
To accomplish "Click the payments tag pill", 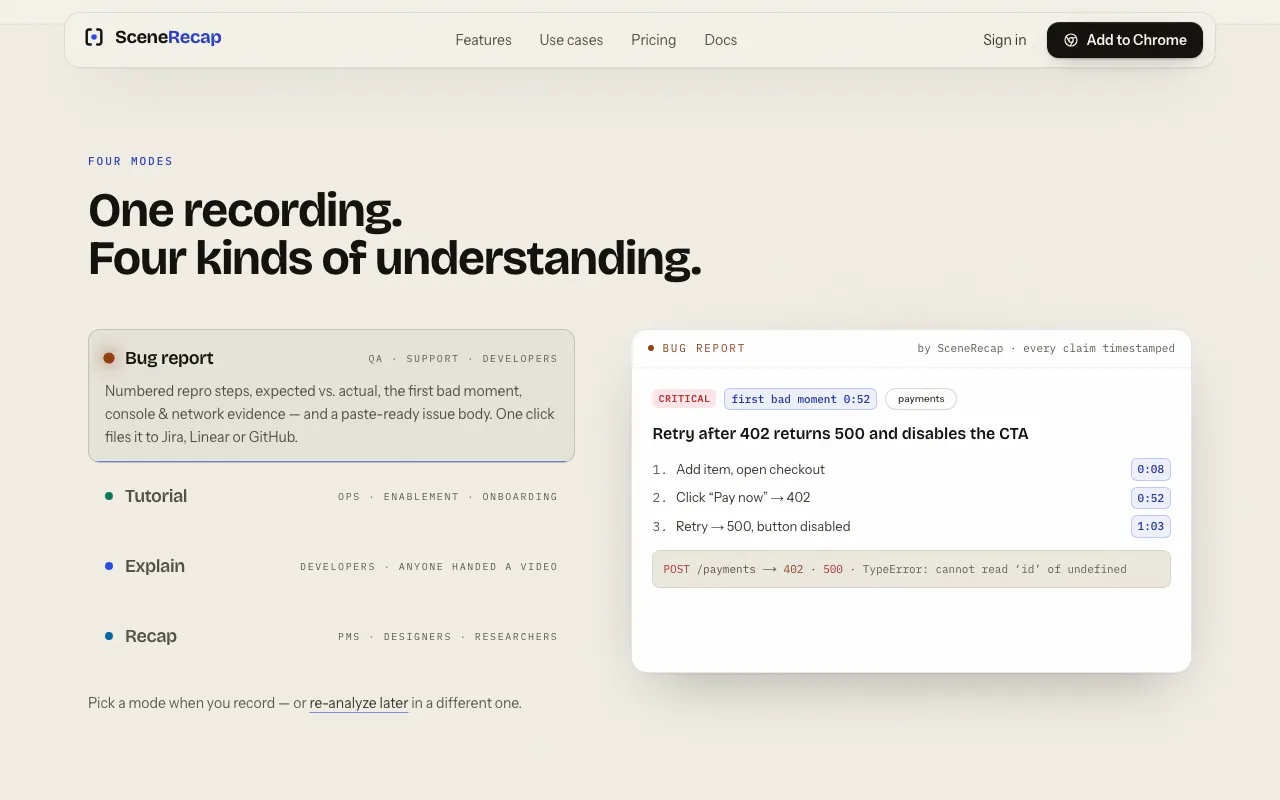I will [x=921, y=399].
